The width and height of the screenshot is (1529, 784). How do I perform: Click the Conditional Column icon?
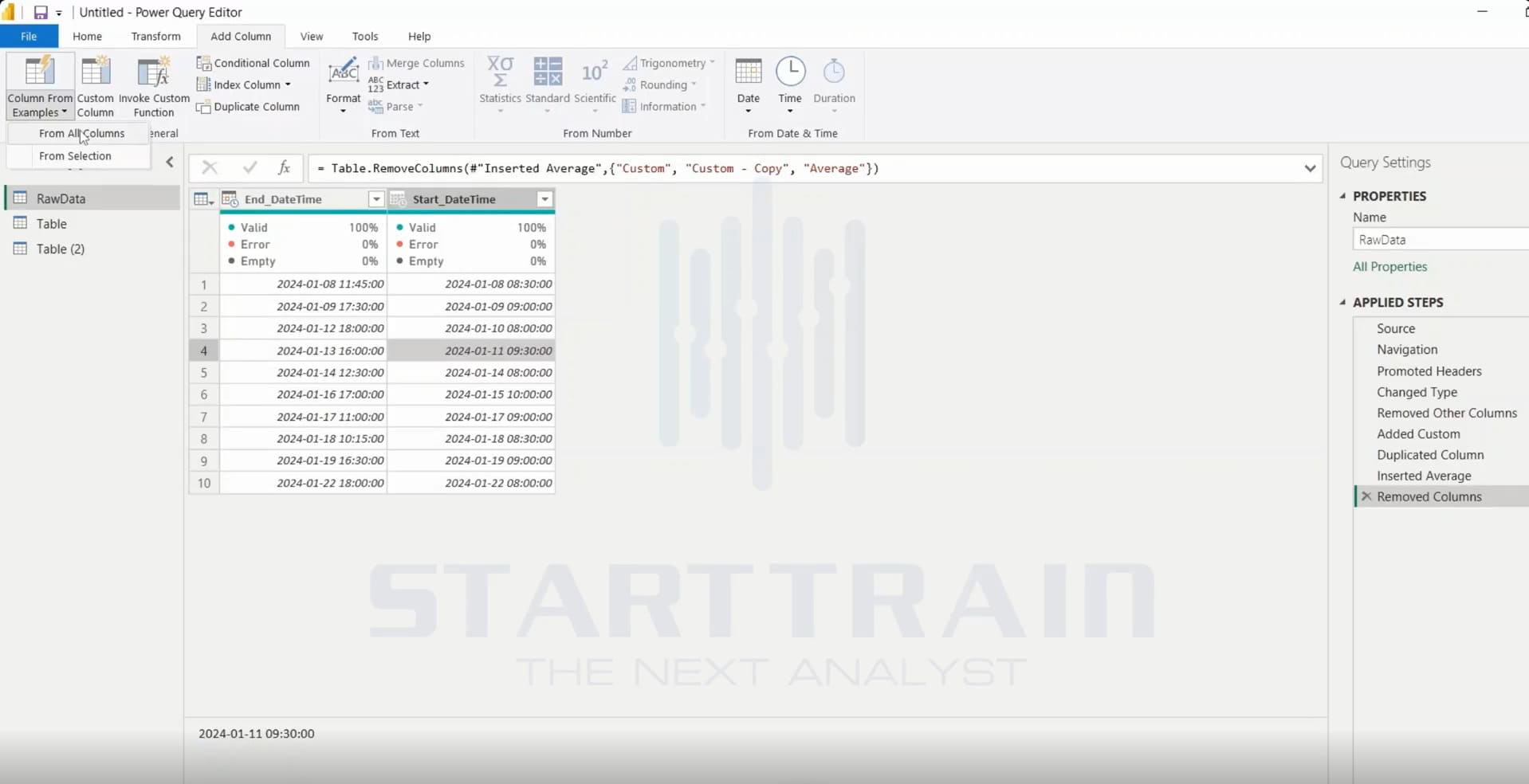tap(204, 63)
